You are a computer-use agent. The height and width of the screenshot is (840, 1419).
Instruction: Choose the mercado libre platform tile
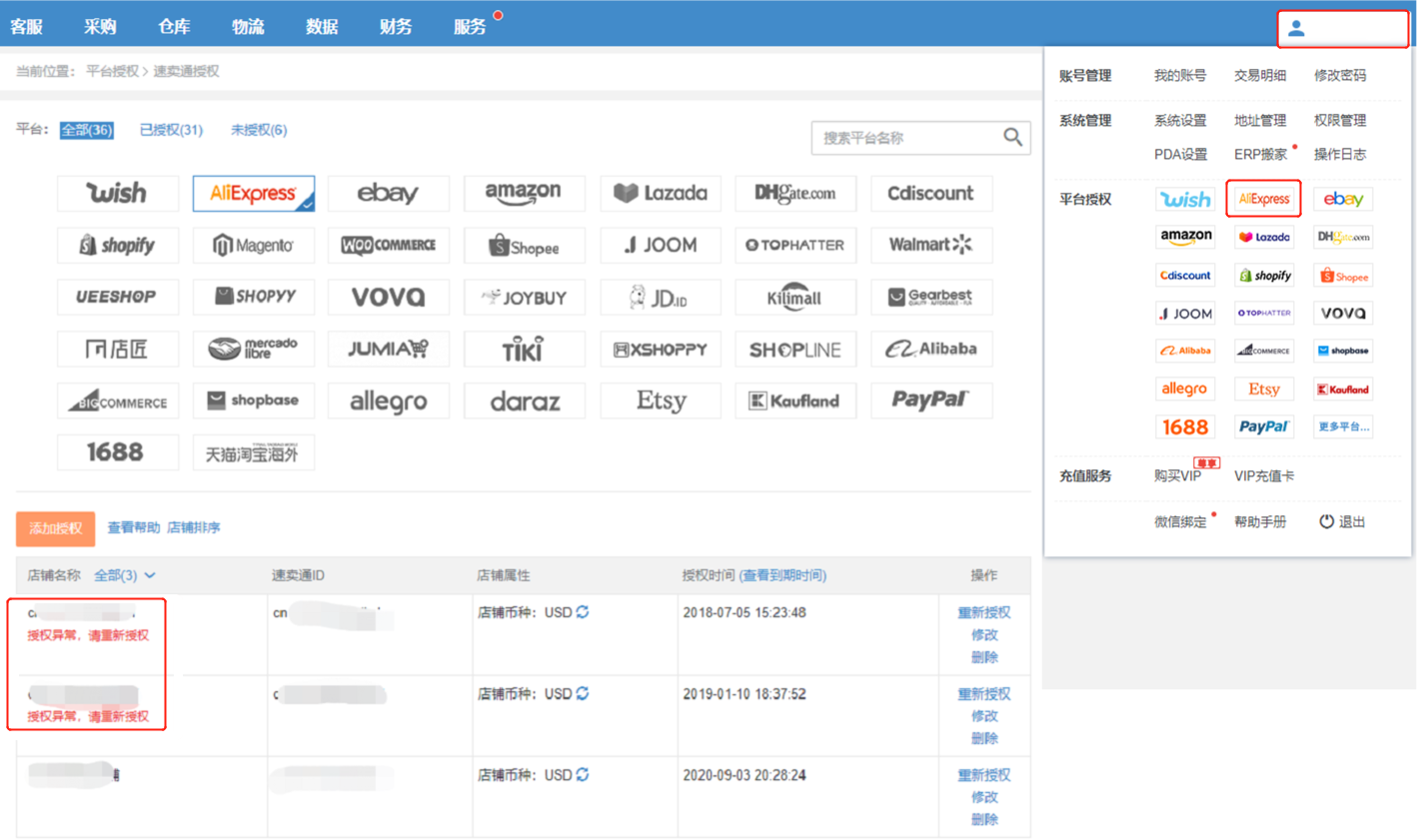click(254, 349)
